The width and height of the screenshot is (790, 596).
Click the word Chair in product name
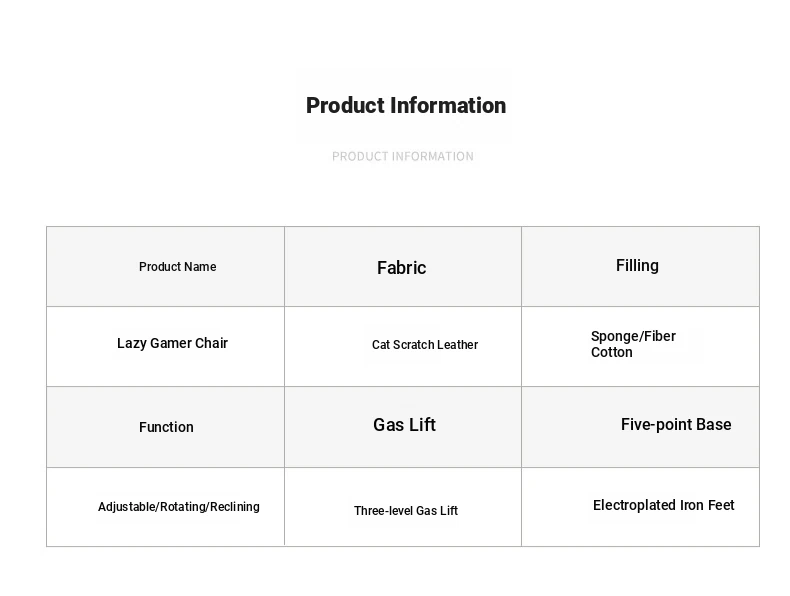click(x=212, y=343)
